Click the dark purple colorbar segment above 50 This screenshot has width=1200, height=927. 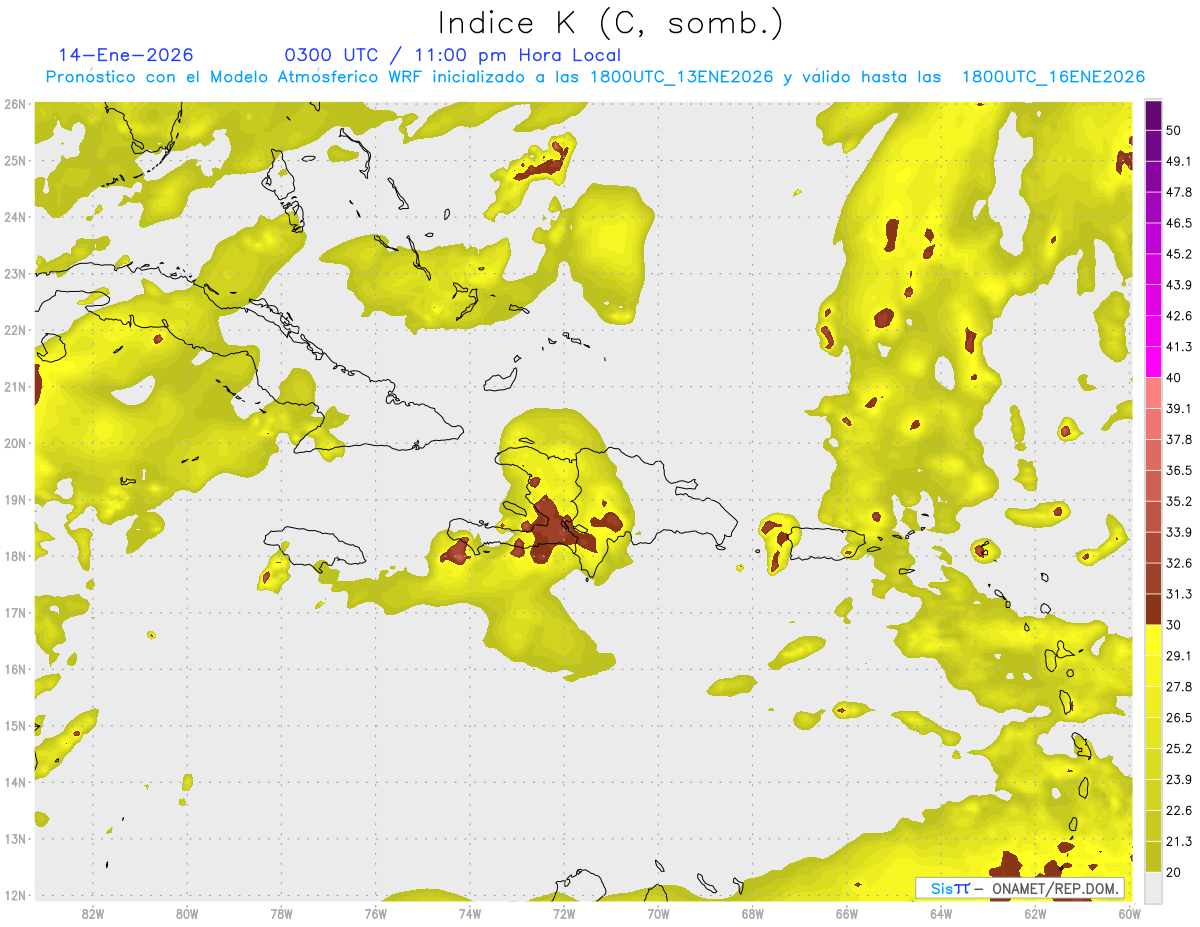click(x=1153, y=115)
